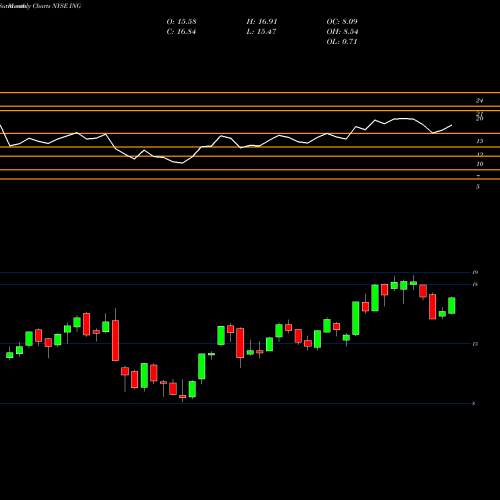The width and height of the screenshot is (500, 500).
Task: Click the rightmost green candlestick
Action: pos(452,305)
